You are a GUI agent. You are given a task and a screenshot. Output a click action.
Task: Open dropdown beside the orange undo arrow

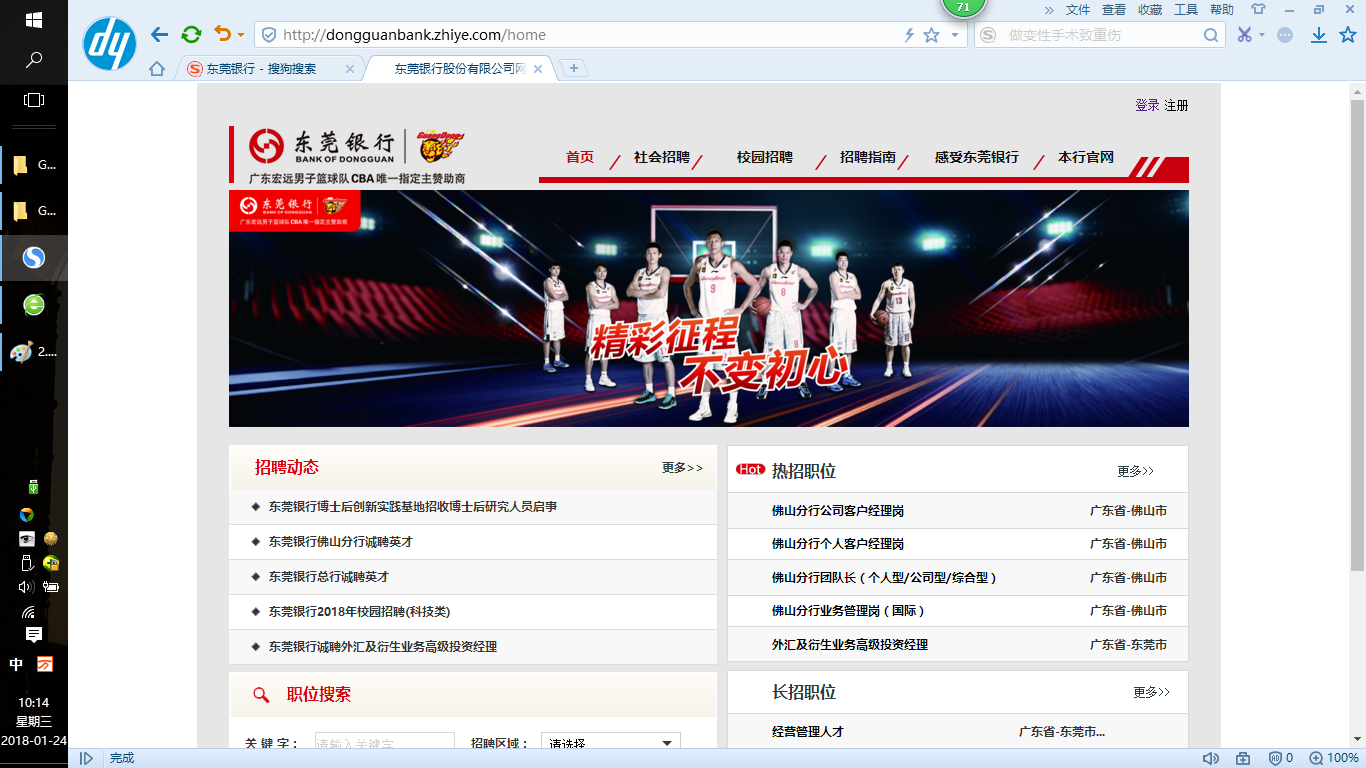[x=241, y=36]
